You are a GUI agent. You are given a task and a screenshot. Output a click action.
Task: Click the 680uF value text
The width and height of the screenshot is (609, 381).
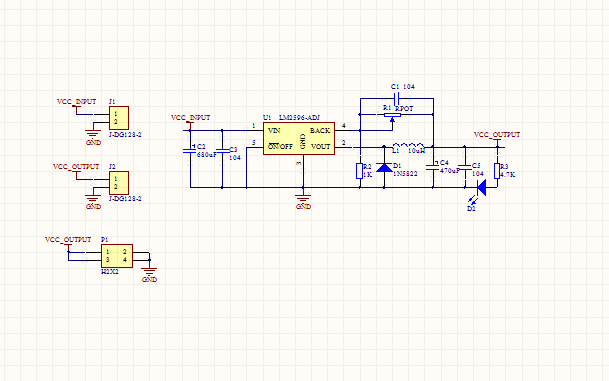[207, 155]
